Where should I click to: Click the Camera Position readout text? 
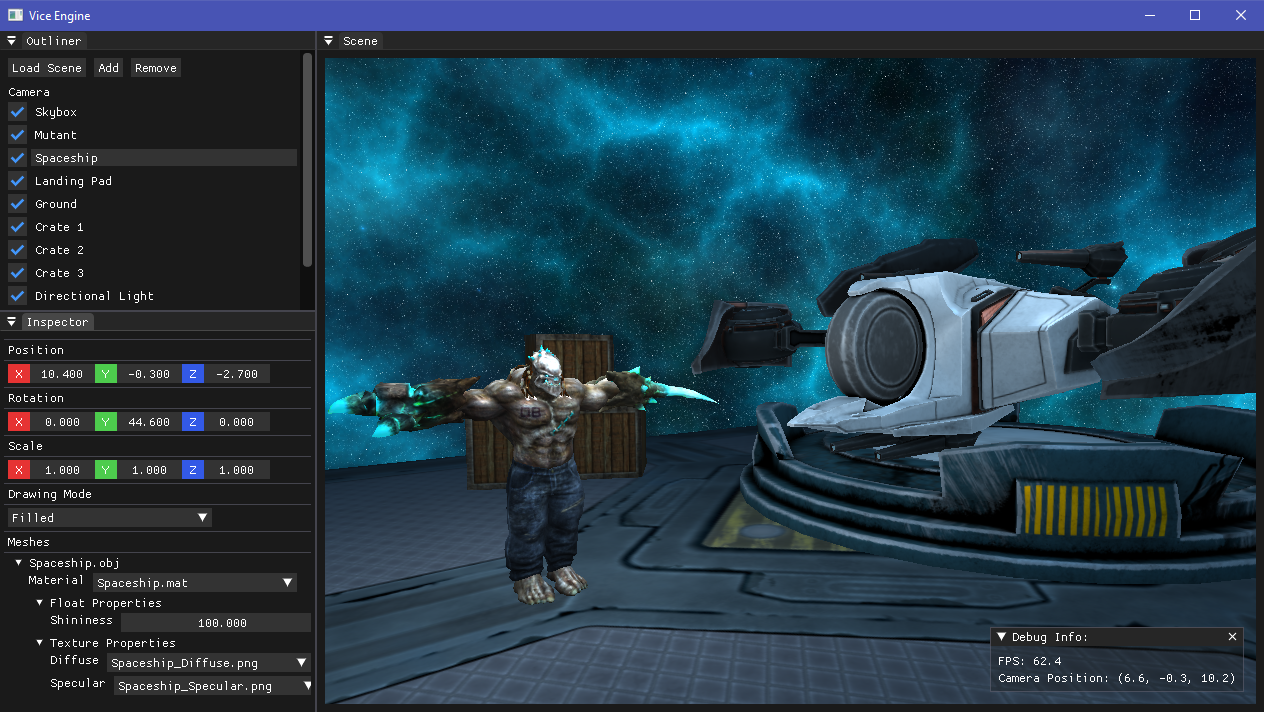1117,678
